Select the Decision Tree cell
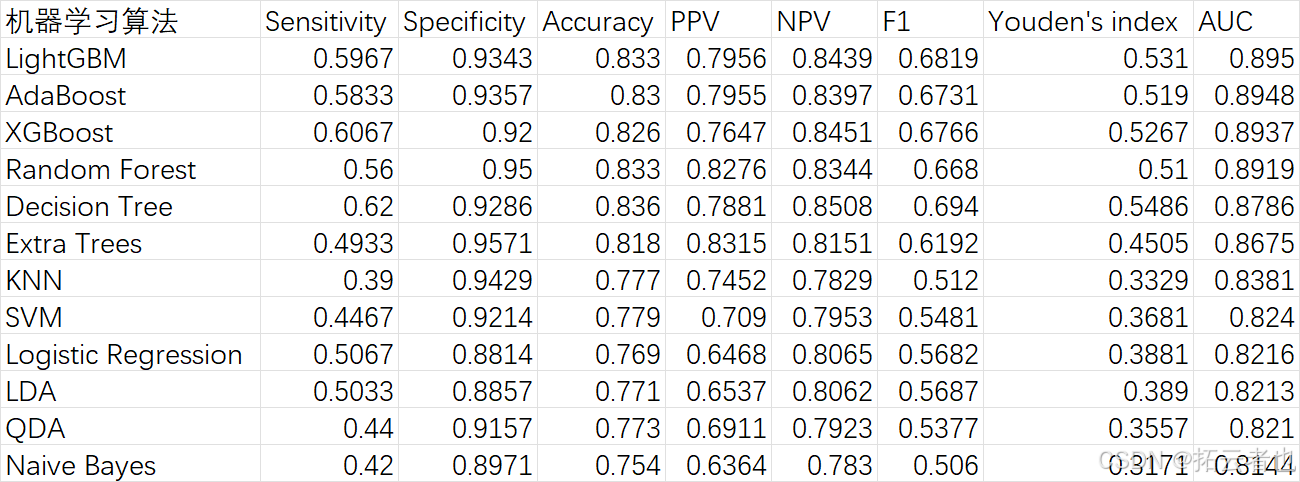This screenshot has height=482, width=1300. click(130, 206)
